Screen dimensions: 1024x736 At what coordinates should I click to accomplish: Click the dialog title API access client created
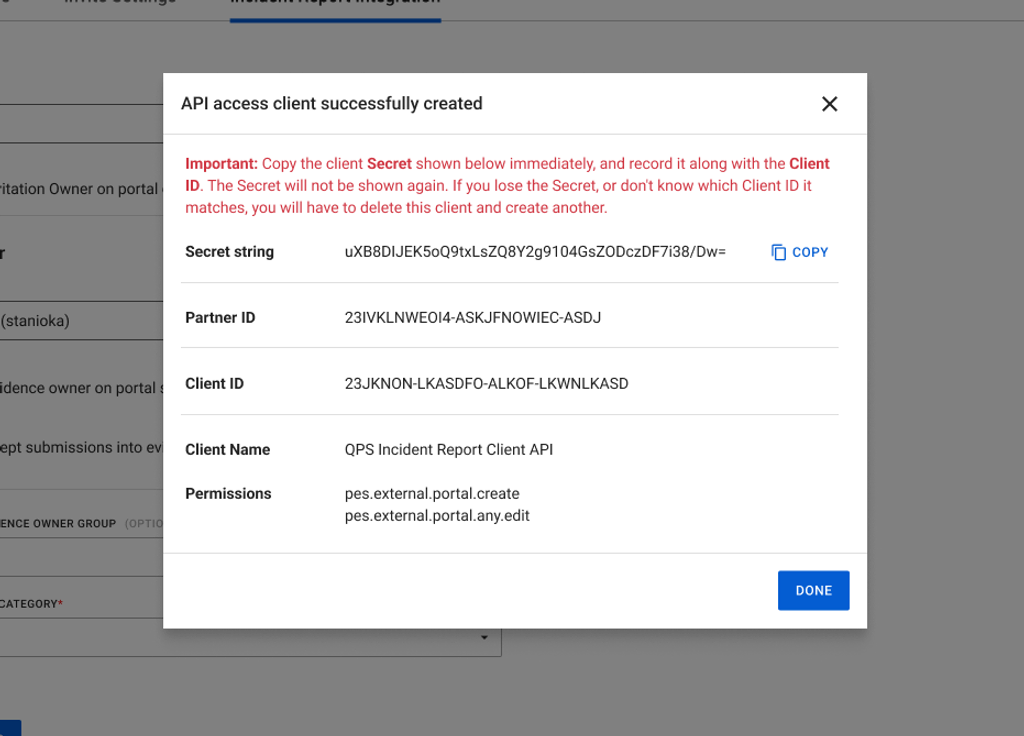pos(332,103)
